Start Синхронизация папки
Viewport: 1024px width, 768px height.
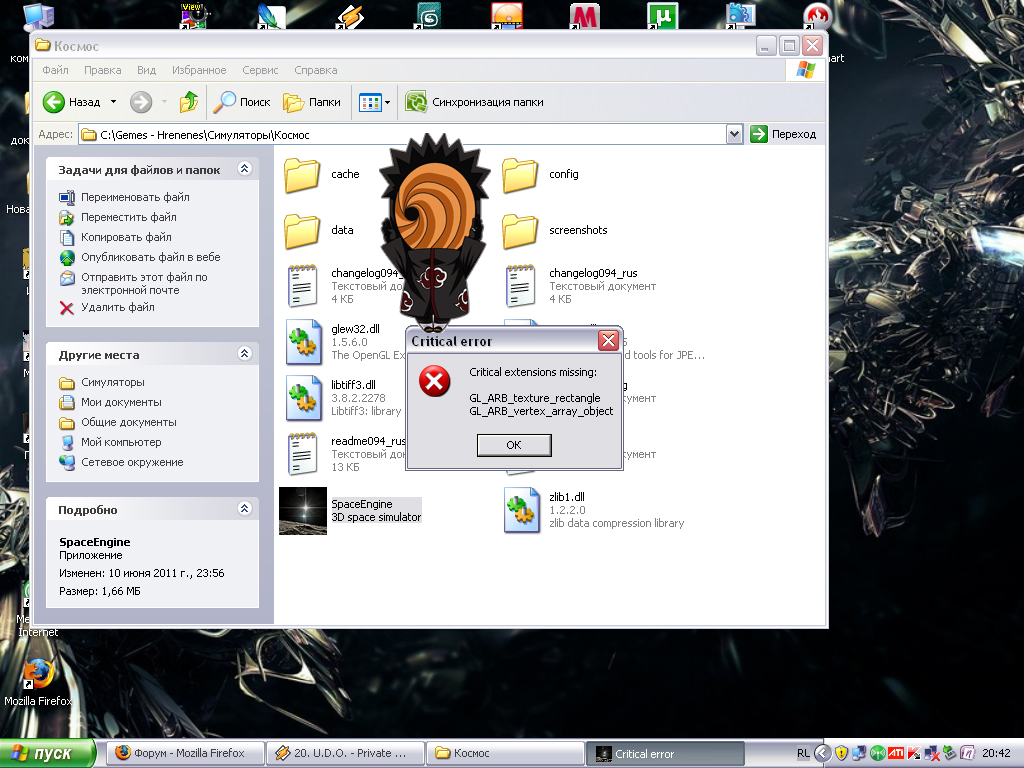click(x=474, y=102)
